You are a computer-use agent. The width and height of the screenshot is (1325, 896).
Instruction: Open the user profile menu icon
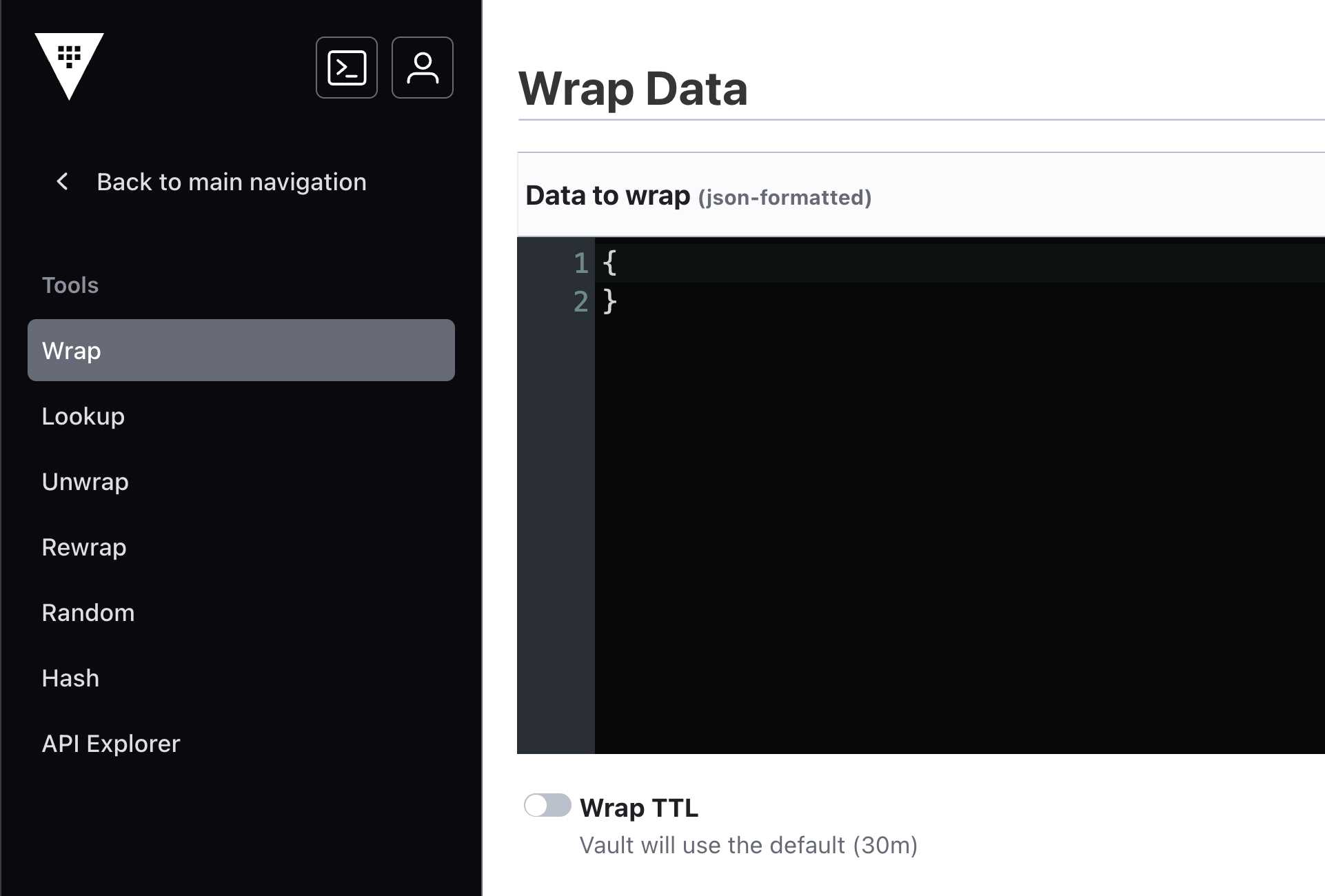coord(422,68)
